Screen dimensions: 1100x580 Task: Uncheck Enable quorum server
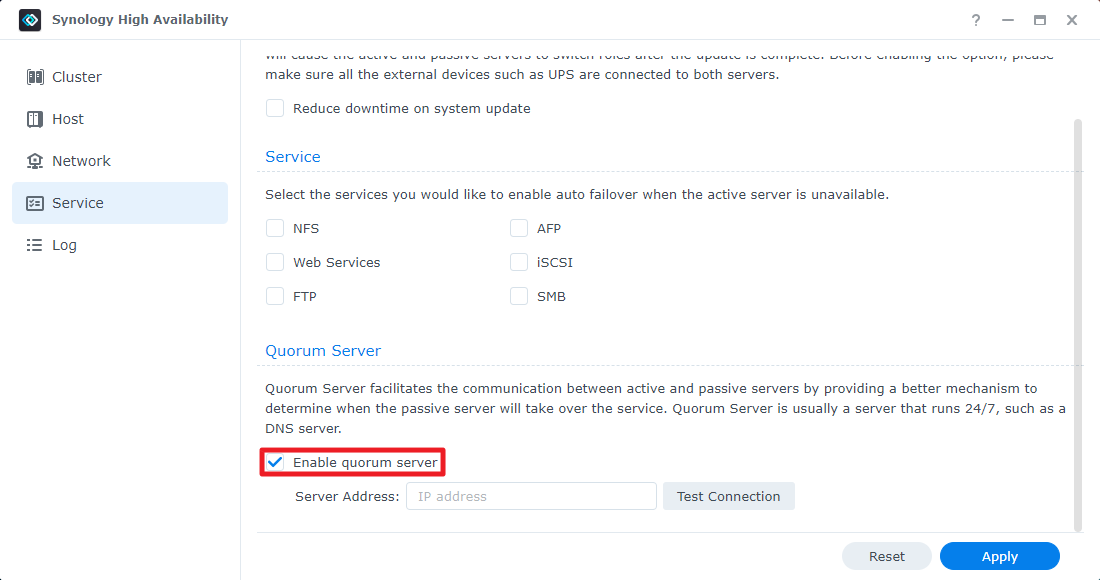[275, 462]
